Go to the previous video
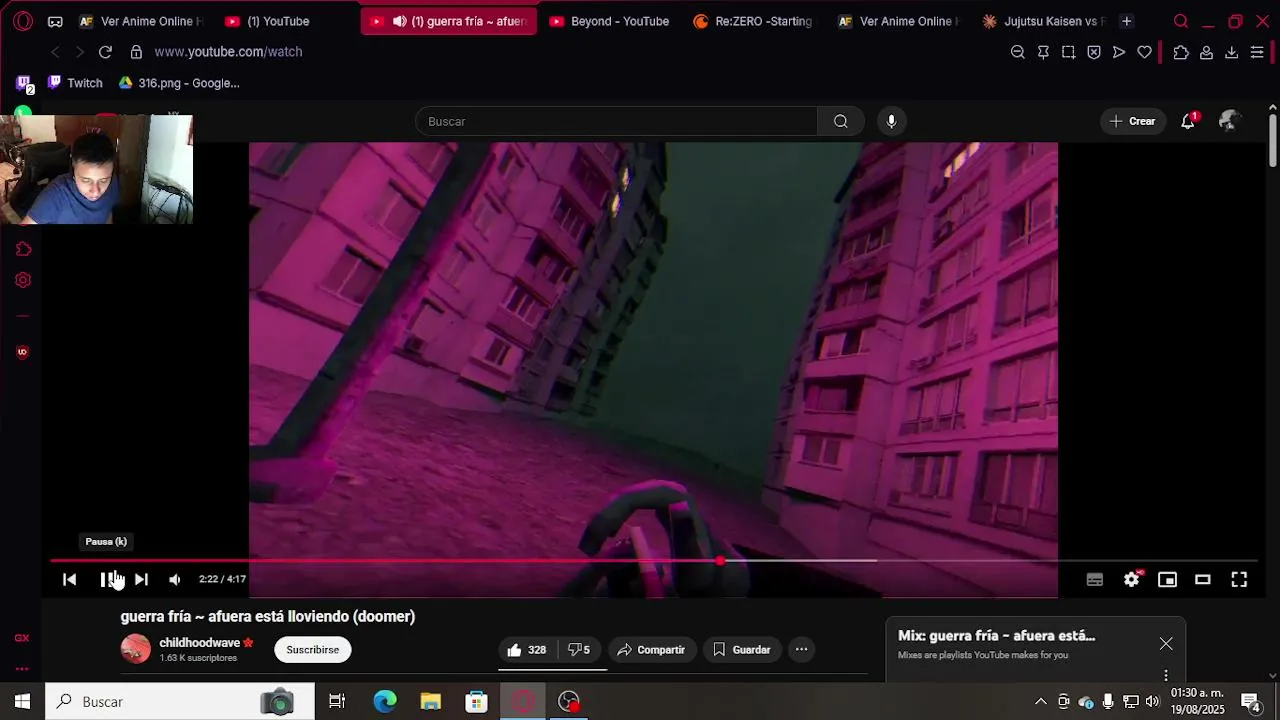 69,580
